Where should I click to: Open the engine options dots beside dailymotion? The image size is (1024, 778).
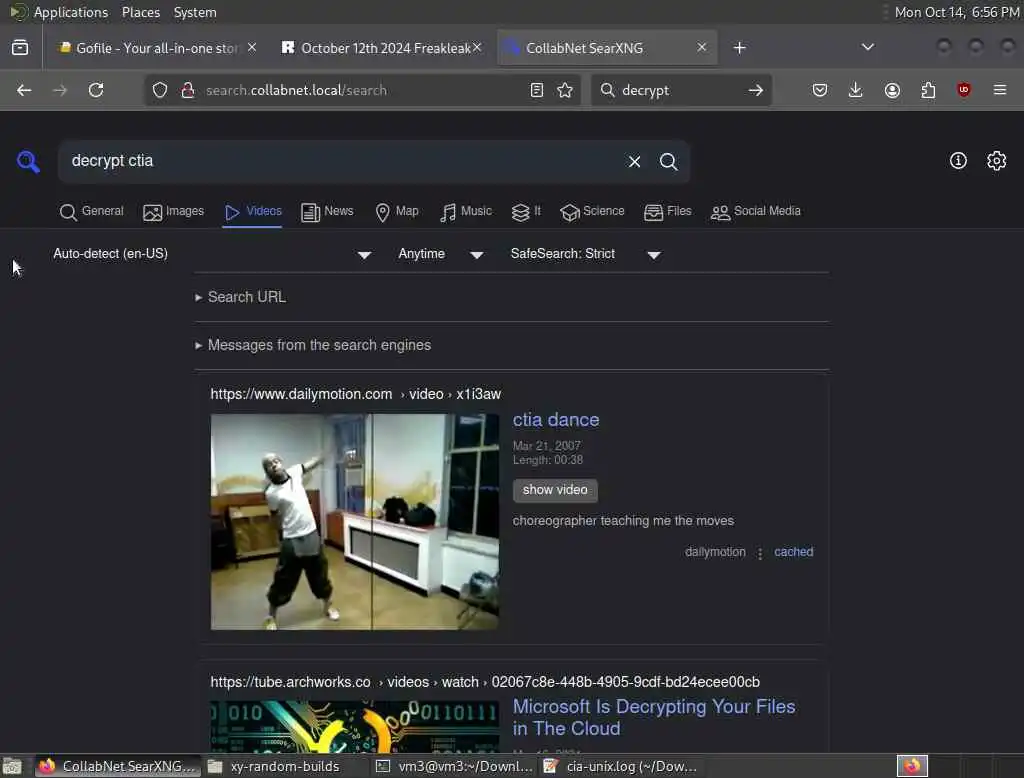760,553
